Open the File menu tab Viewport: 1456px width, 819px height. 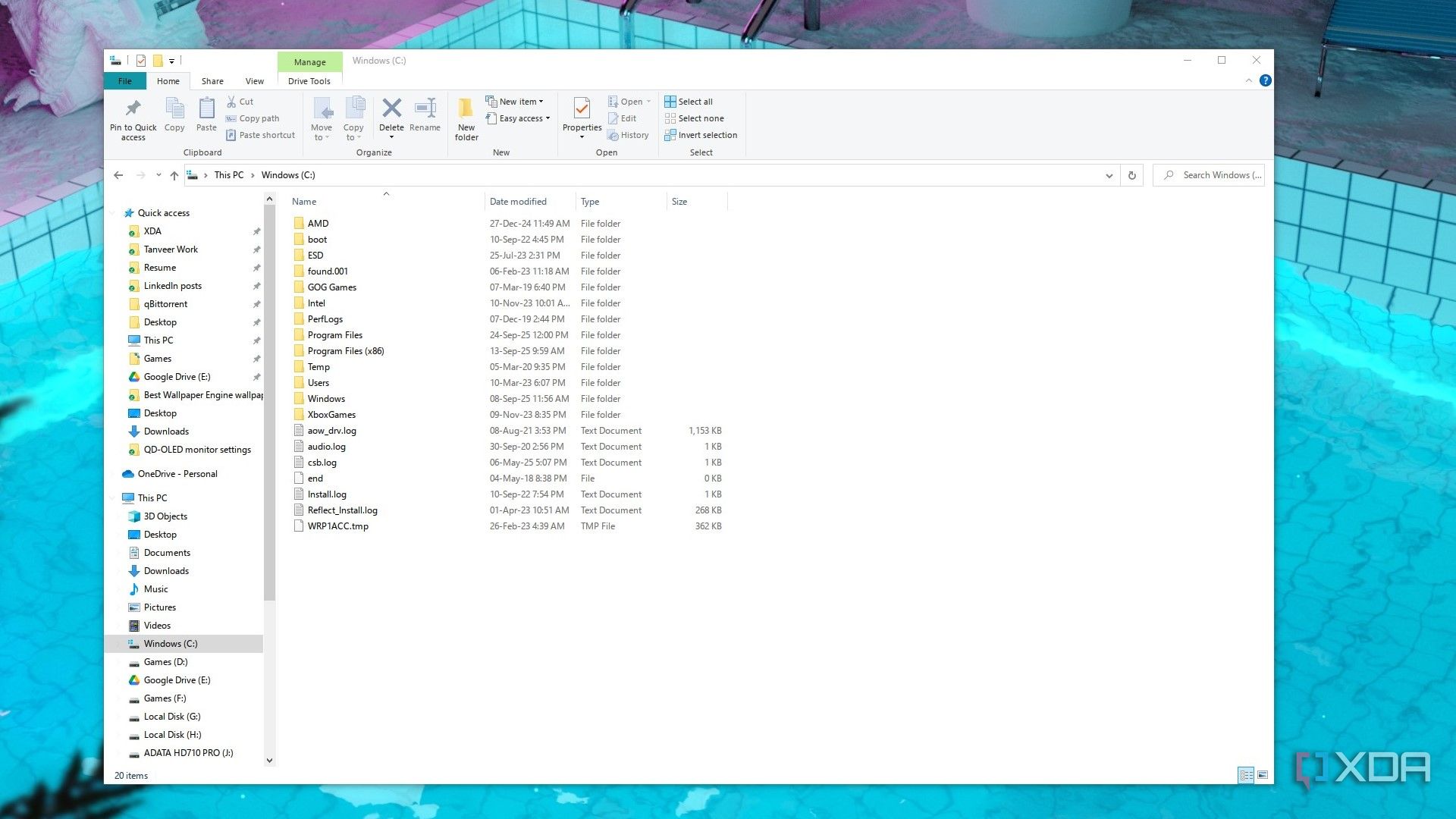124,81
